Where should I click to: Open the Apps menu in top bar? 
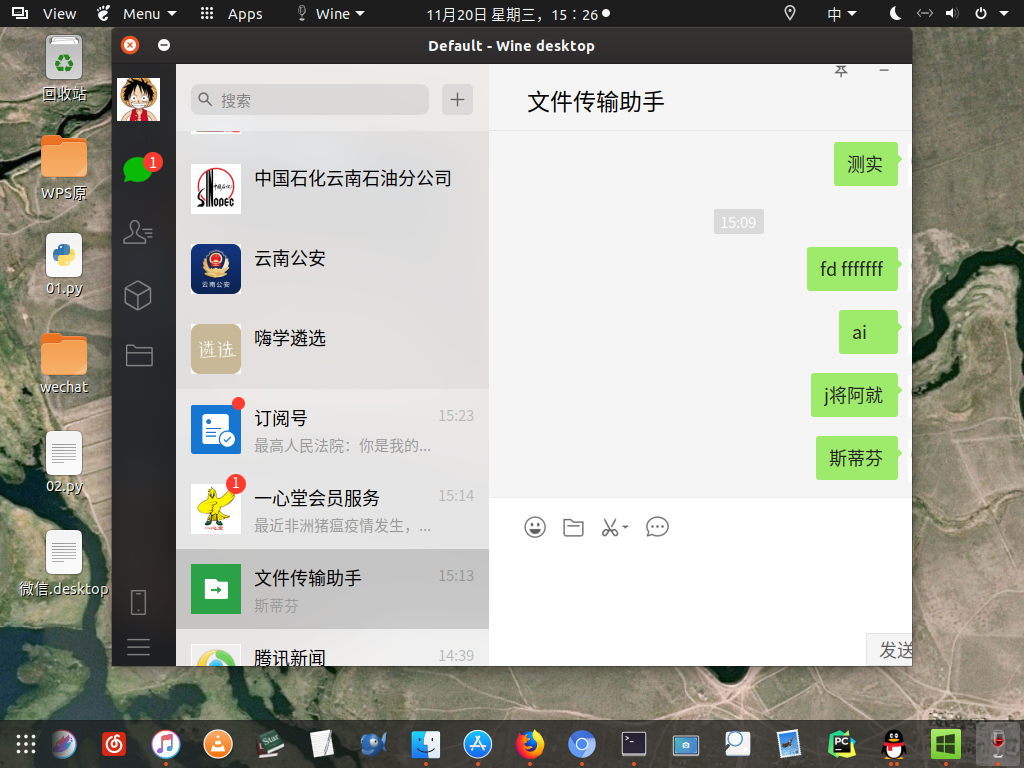(232, 14)
